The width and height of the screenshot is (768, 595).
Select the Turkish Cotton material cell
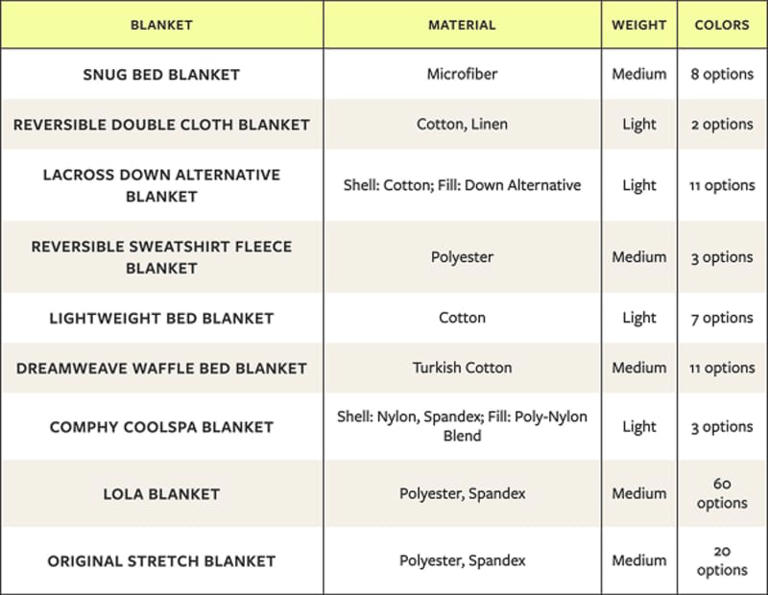point(462,368)
